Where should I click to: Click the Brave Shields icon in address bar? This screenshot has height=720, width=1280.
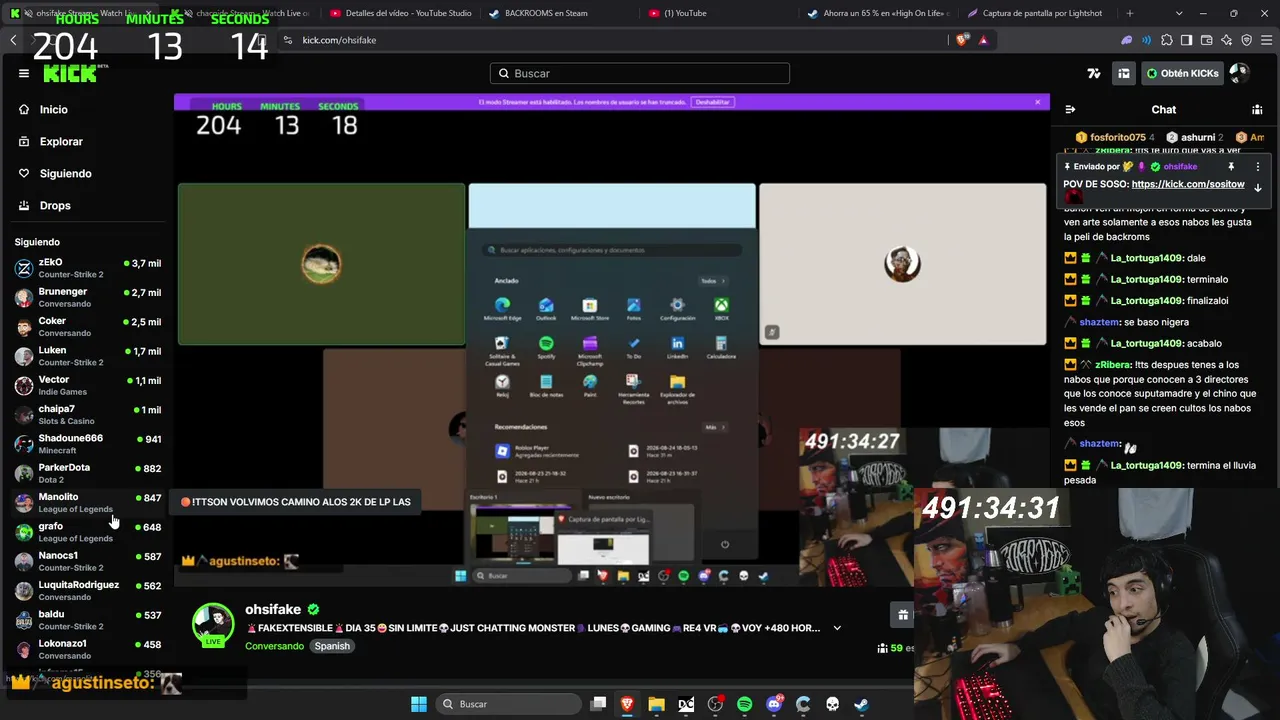pos(962,40)
